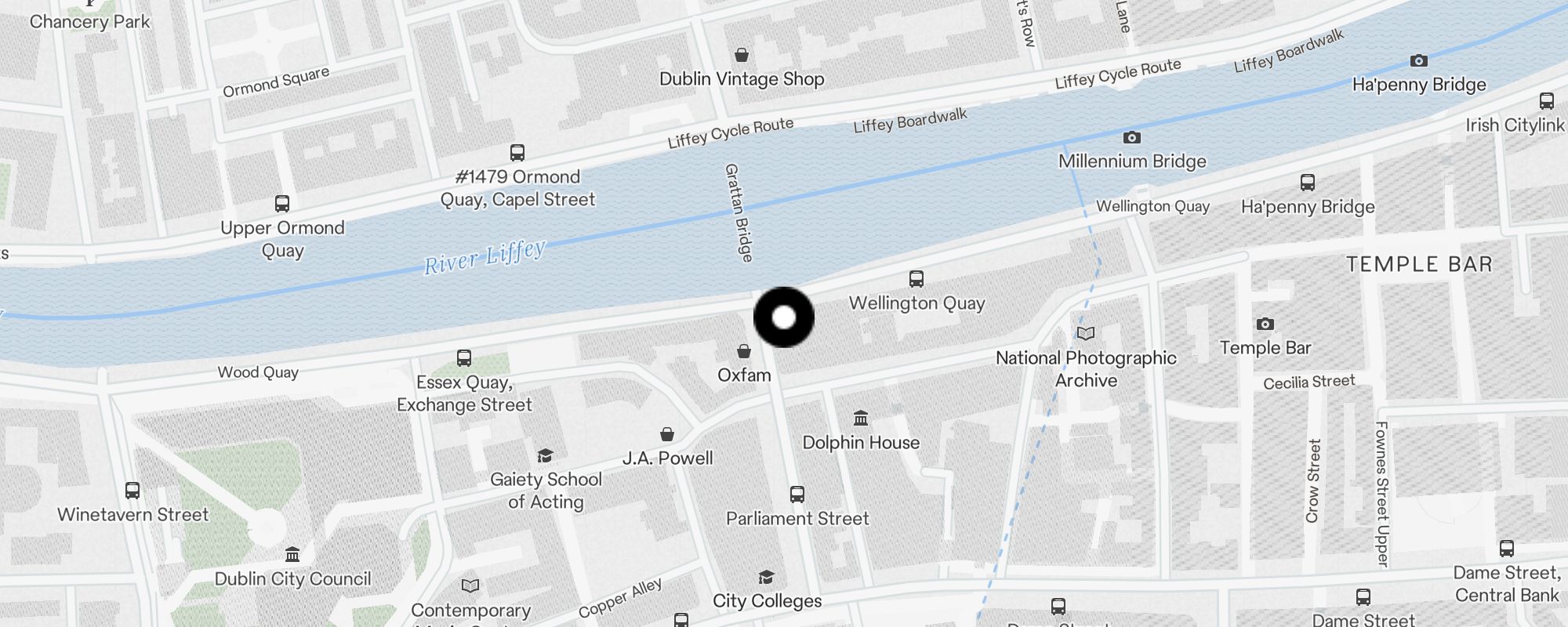The image size is (1568, 627).
Task: Click the Grattan Bridge label
Action: (739, 212)
